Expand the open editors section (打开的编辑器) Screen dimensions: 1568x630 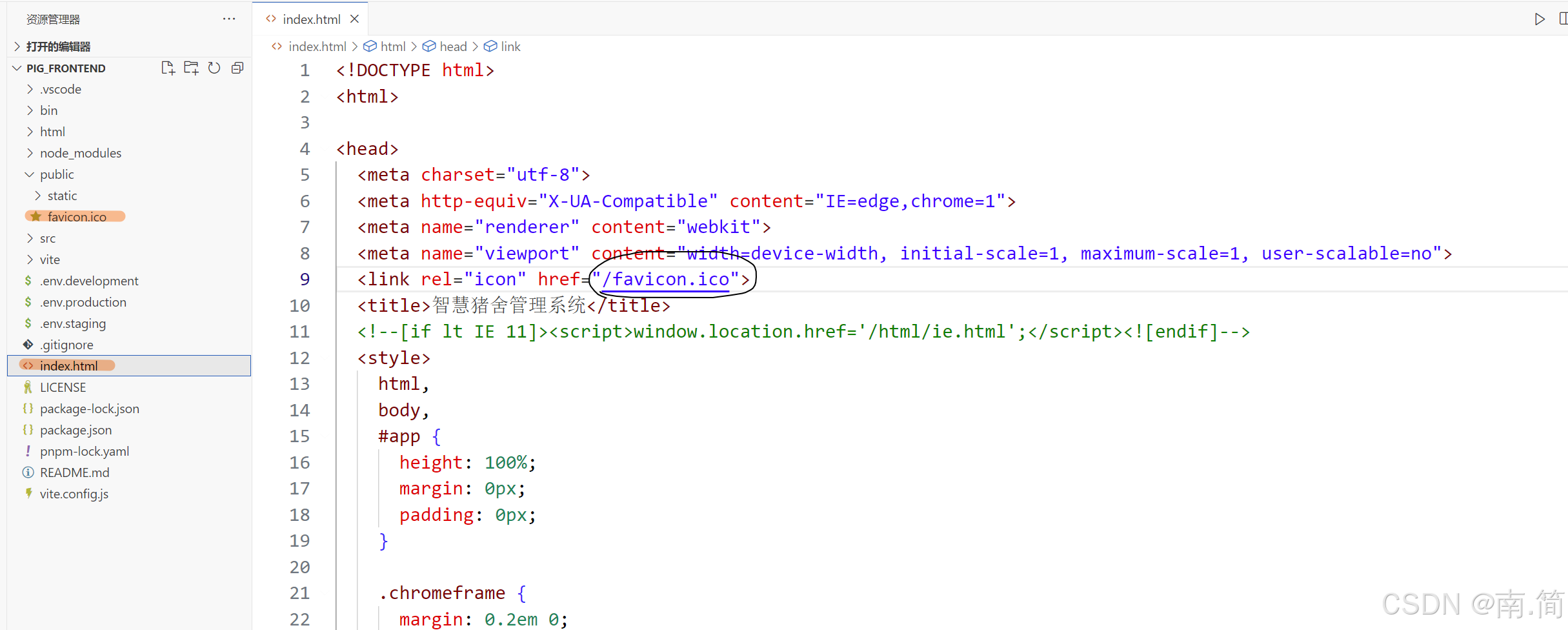tap(129, 46)
